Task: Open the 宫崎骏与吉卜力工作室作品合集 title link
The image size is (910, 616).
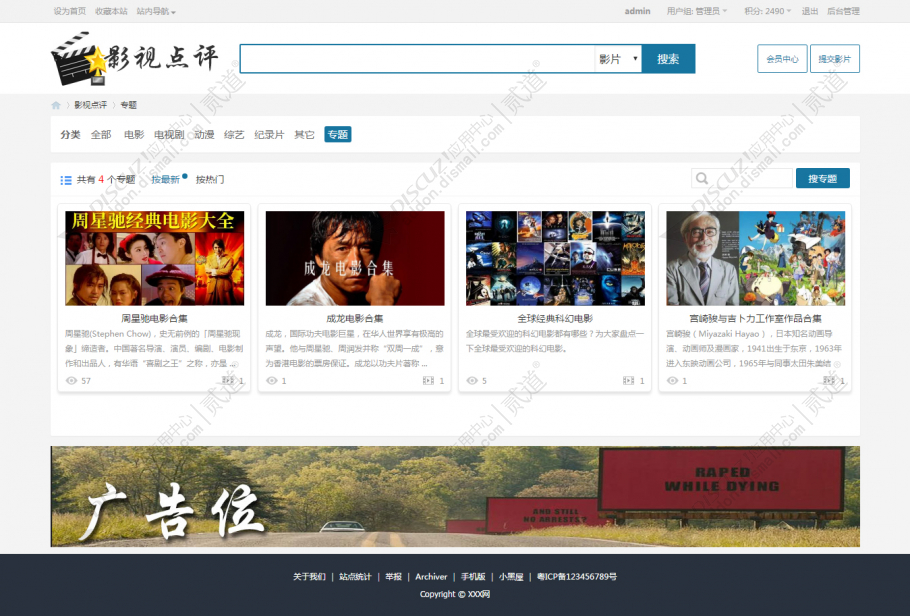Action: [x=755, y=318]
